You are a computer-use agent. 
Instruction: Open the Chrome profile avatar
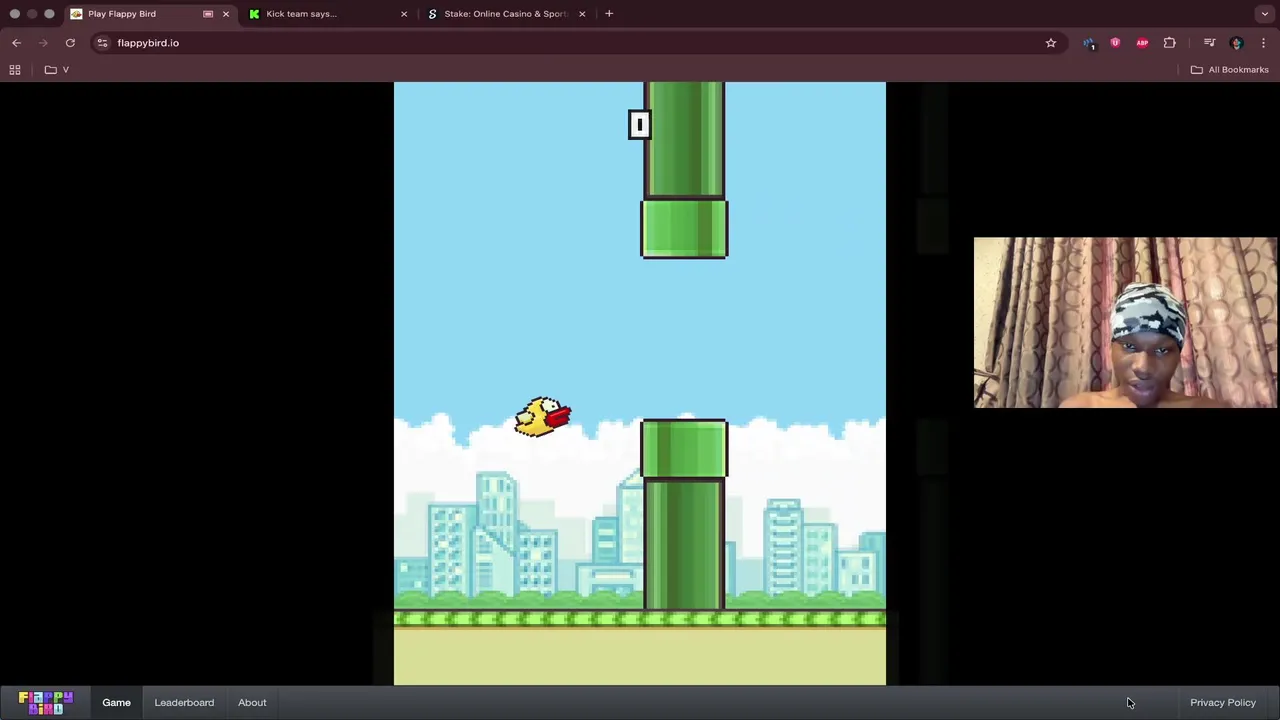tap(1236, 43)
